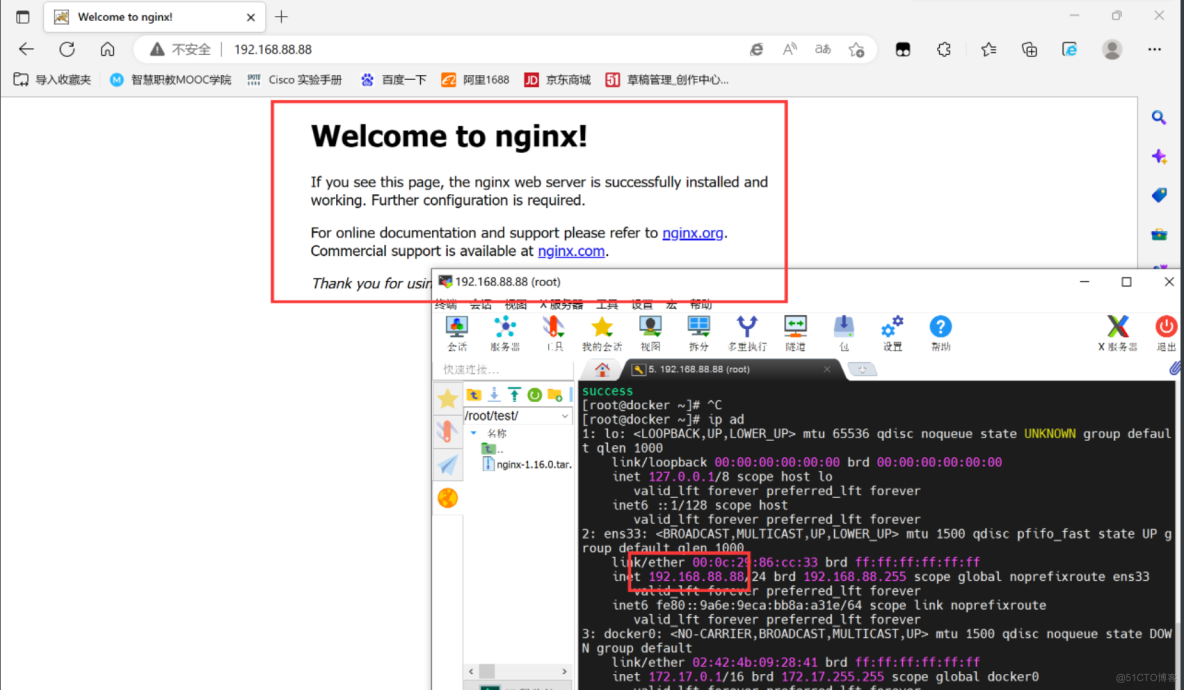Select the nginx-1.16.0.tar file

[526, 464]
